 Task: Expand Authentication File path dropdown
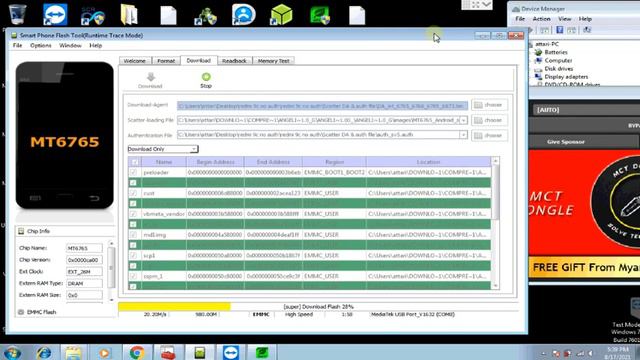pyautogui.click(x=463, y=135)
